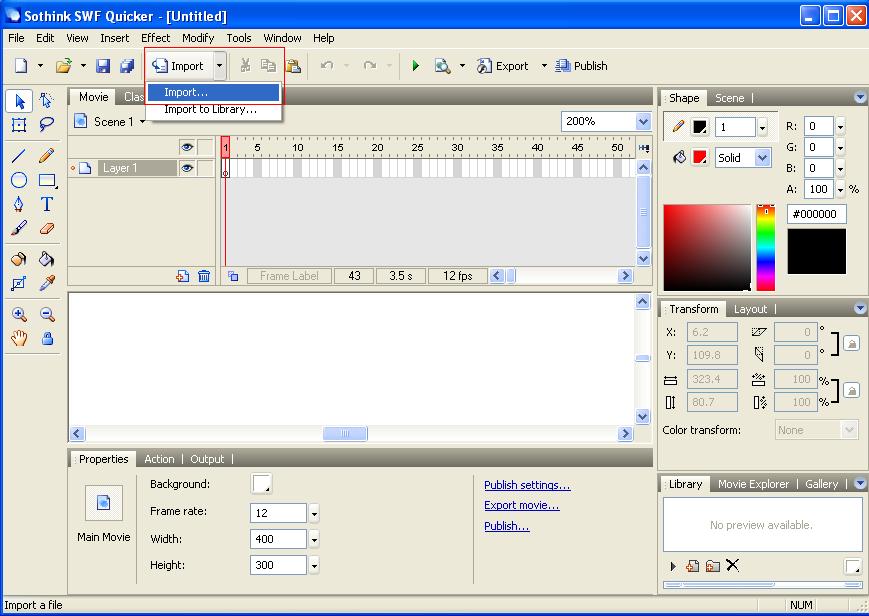Save the movie with floppy icon
This screenshot has width=869, height=616.
point(103,66)
